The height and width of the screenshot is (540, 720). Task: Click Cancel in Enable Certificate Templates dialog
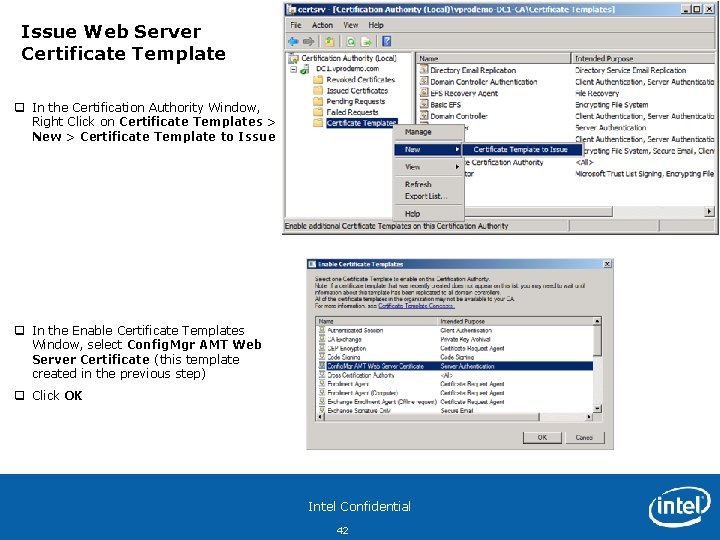(x=585, y=438)
